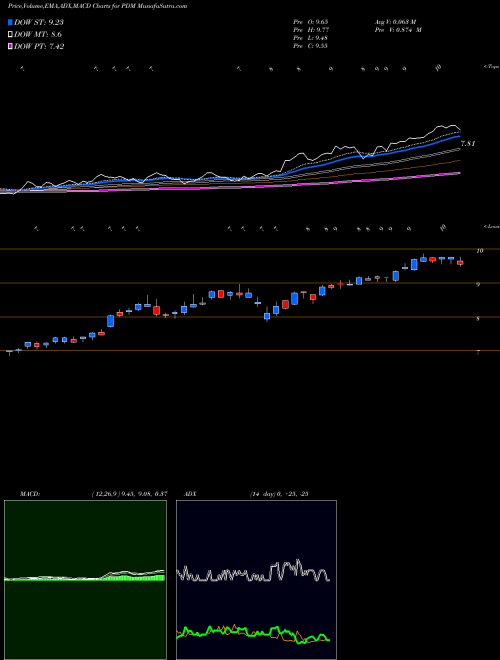The image size is (500, 660).
Task: Click the magenta DOW PT legend swatch
Action: click(10, 46)
